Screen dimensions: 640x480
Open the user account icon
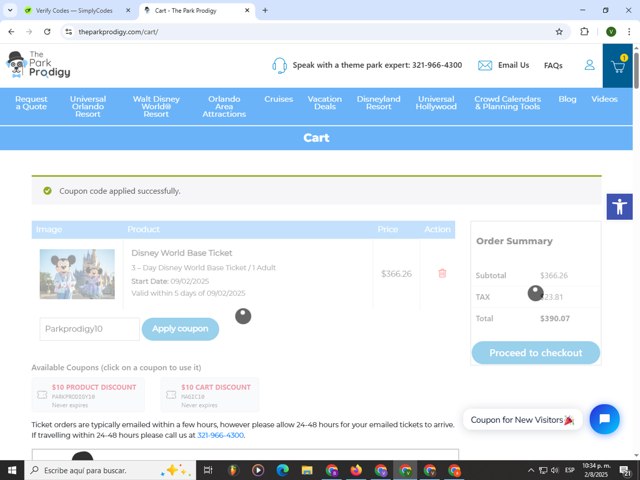tap(589, 65)
